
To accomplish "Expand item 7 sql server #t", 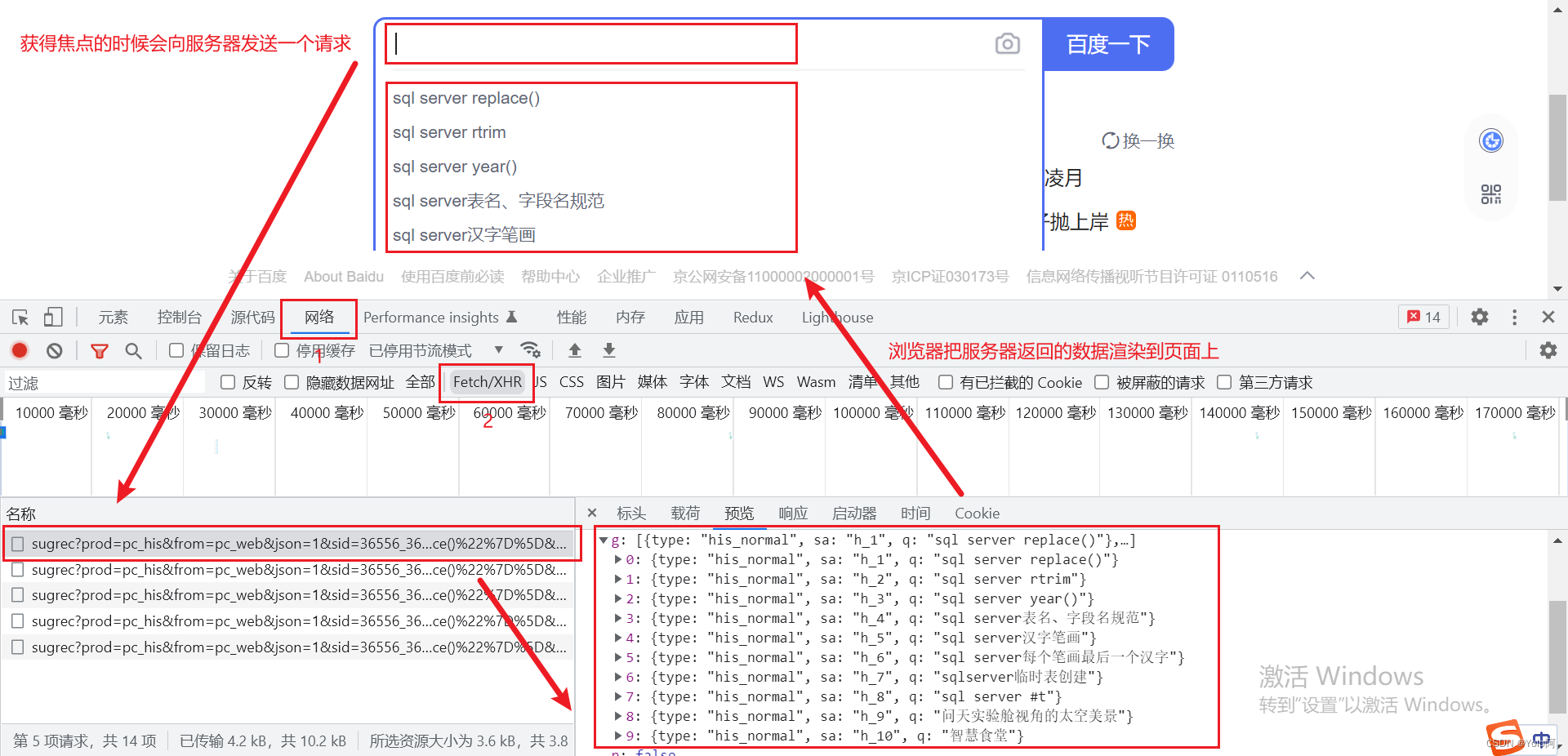I will (618, 696).
